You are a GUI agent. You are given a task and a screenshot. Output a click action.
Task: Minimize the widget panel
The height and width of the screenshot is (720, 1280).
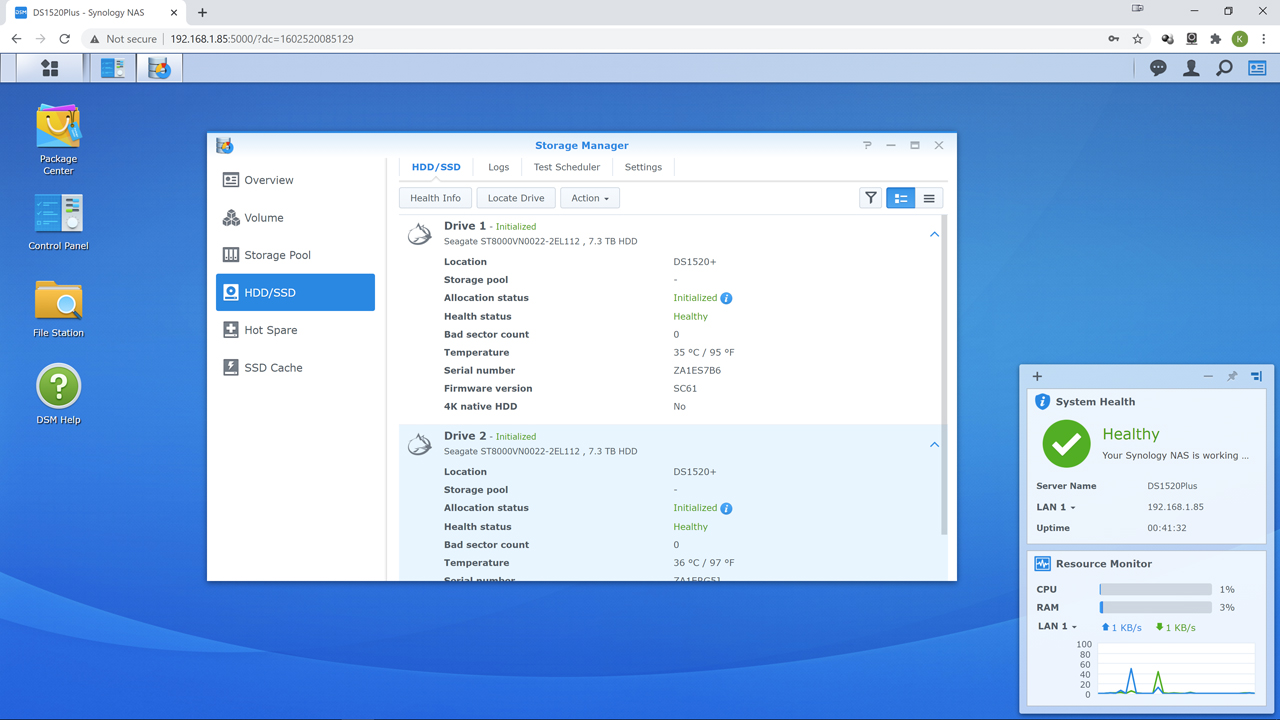tap(1208, 377)
